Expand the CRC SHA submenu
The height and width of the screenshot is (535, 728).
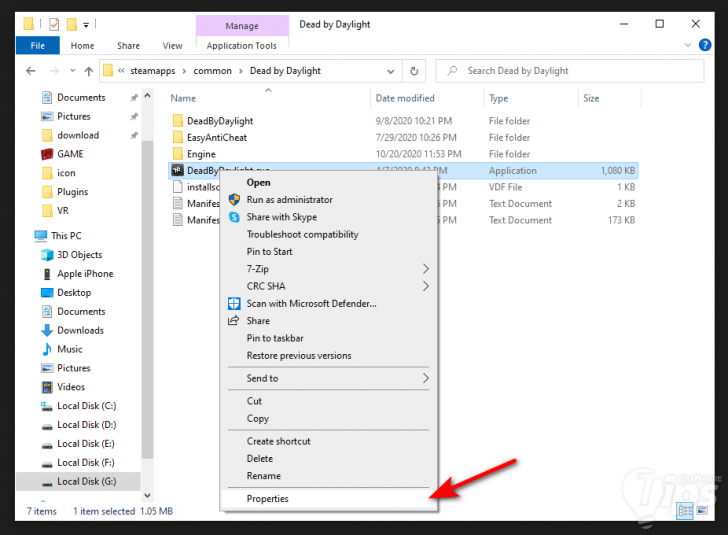tap(329, 286)
